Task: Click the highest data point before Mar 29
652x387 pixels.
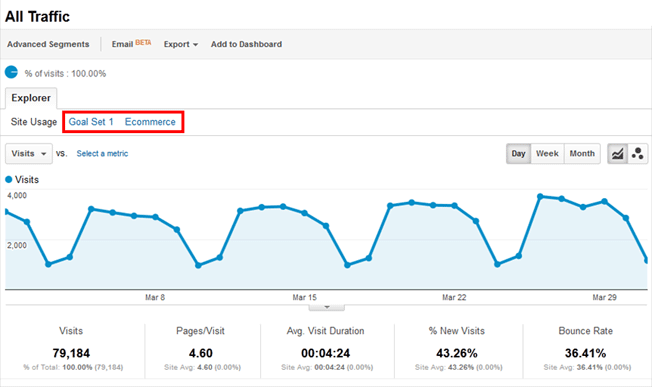Action: pyautogui.click(x=540, y=196)
